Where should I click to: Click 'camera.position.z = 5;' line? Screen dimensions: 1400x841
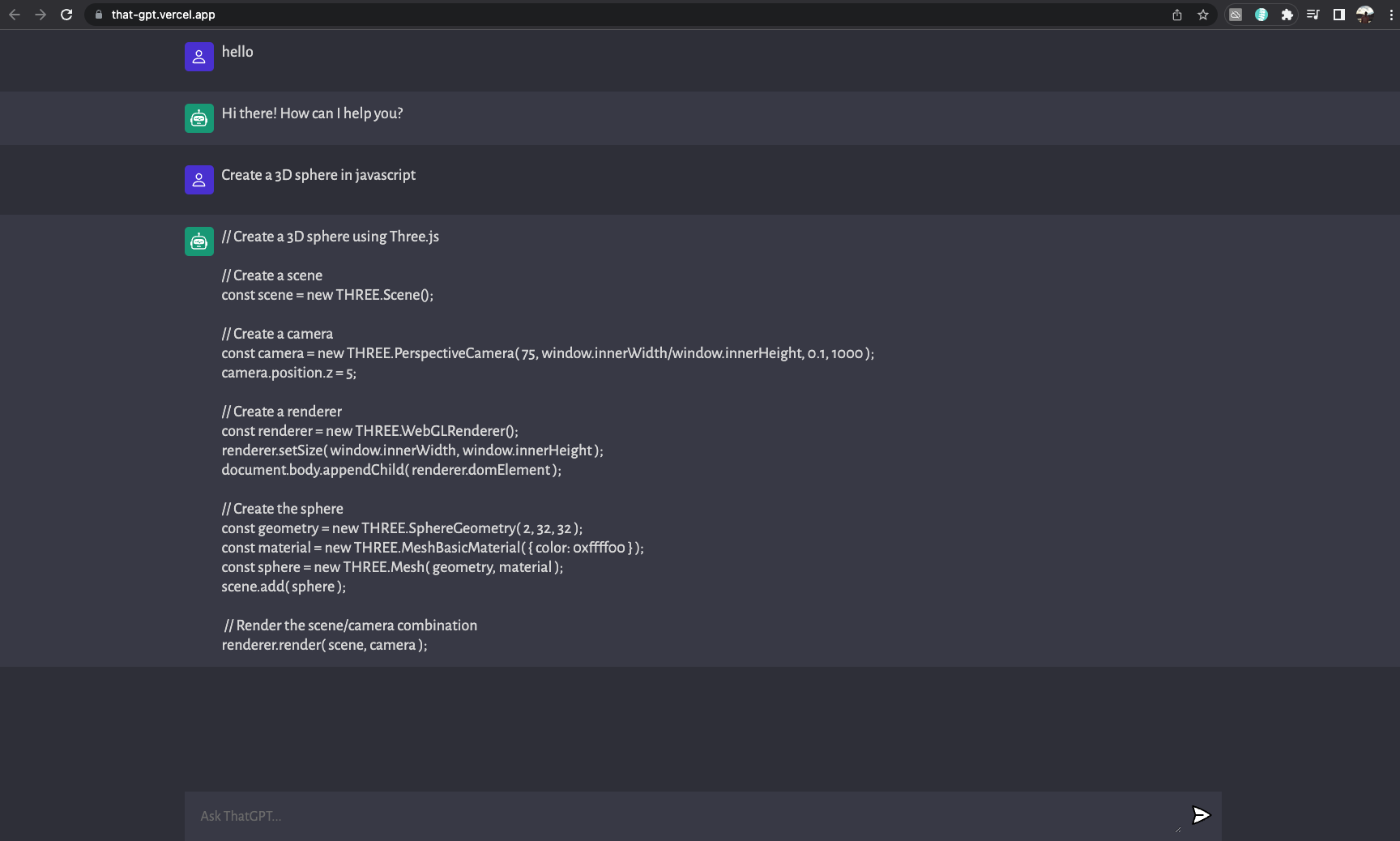pyautogui.click(x=288, y=373)
